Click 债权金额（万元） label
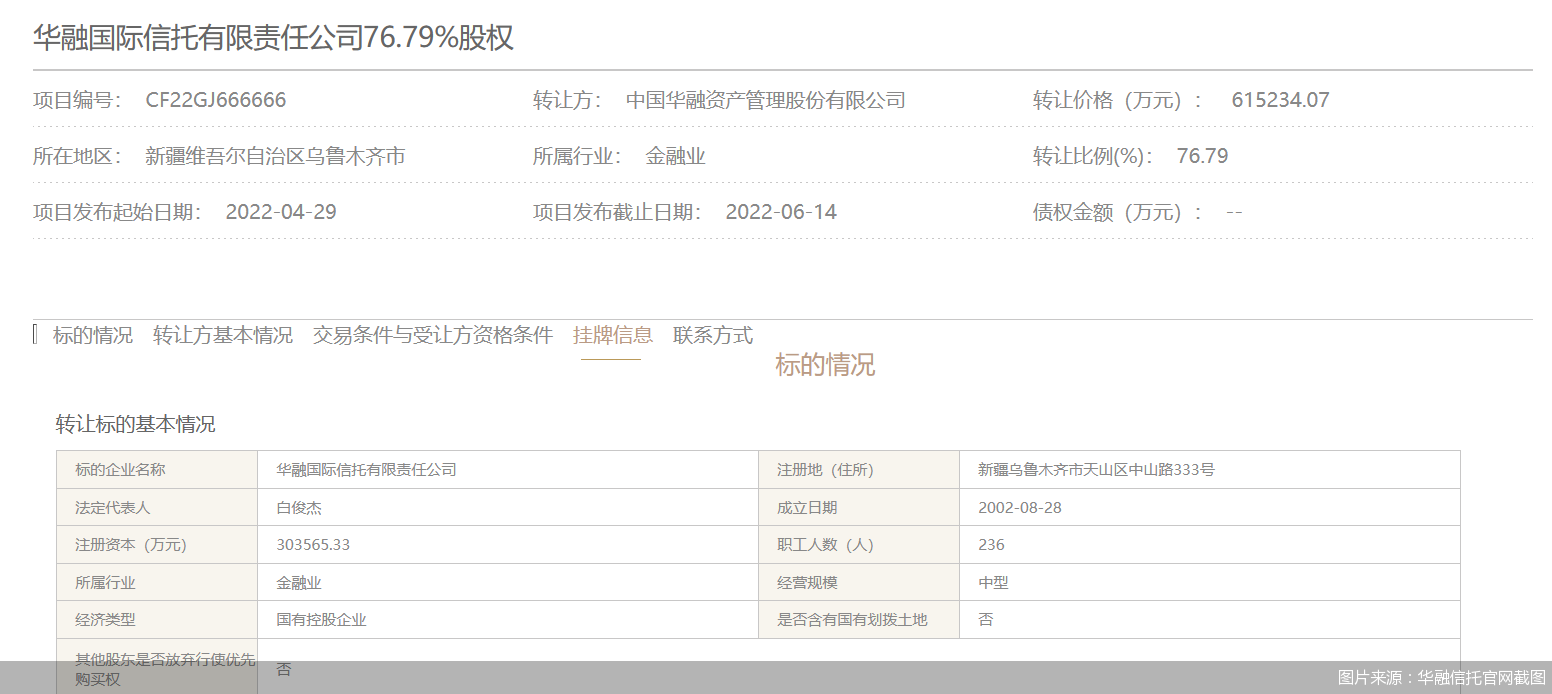Image resolution: width=1552 pixels, height=694 pixels. click(x=1117, y=212)
